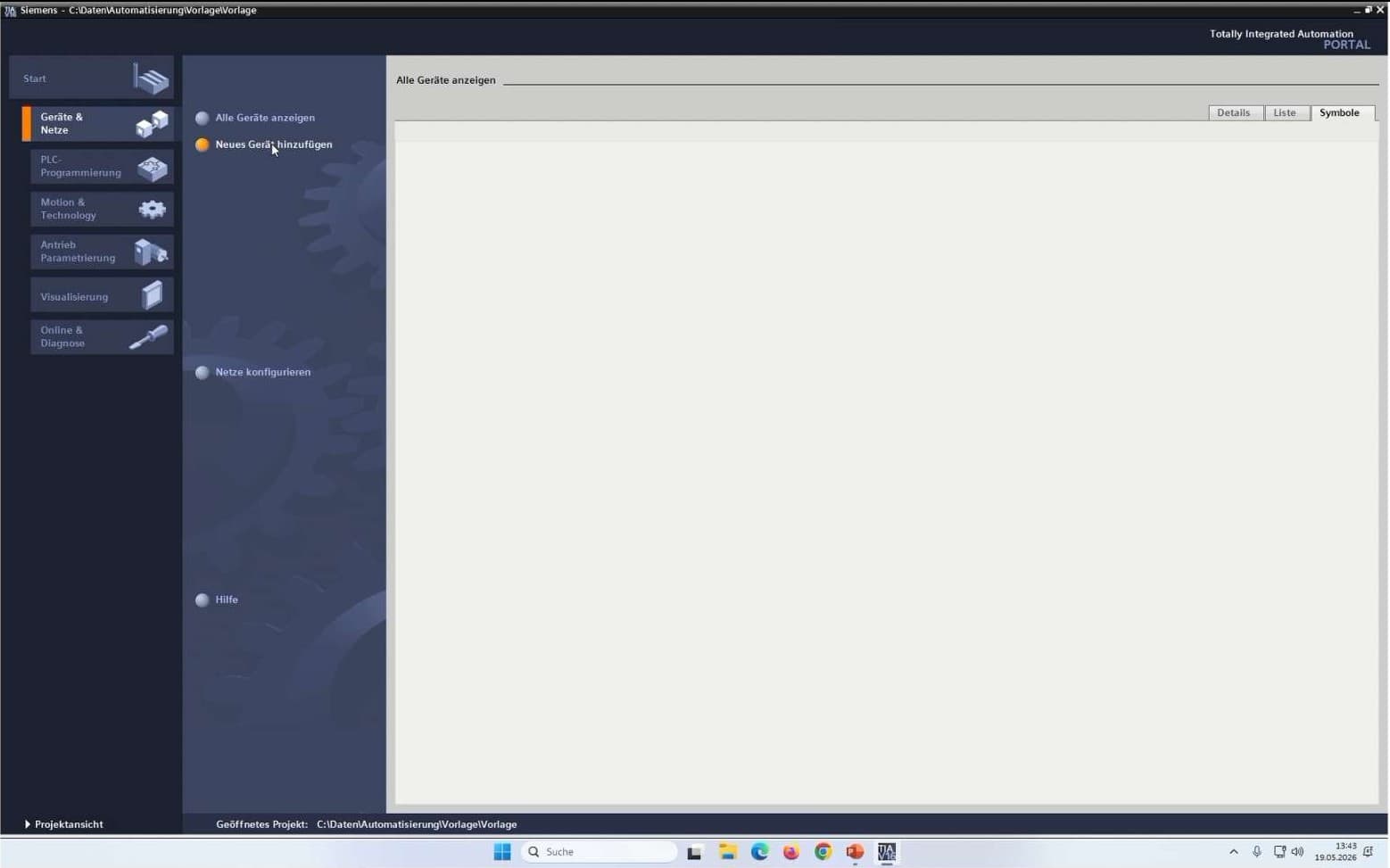Show hidden system tray icons chevron
The width and height of the screenshot is (1390, 868).
click(1234, 852)
